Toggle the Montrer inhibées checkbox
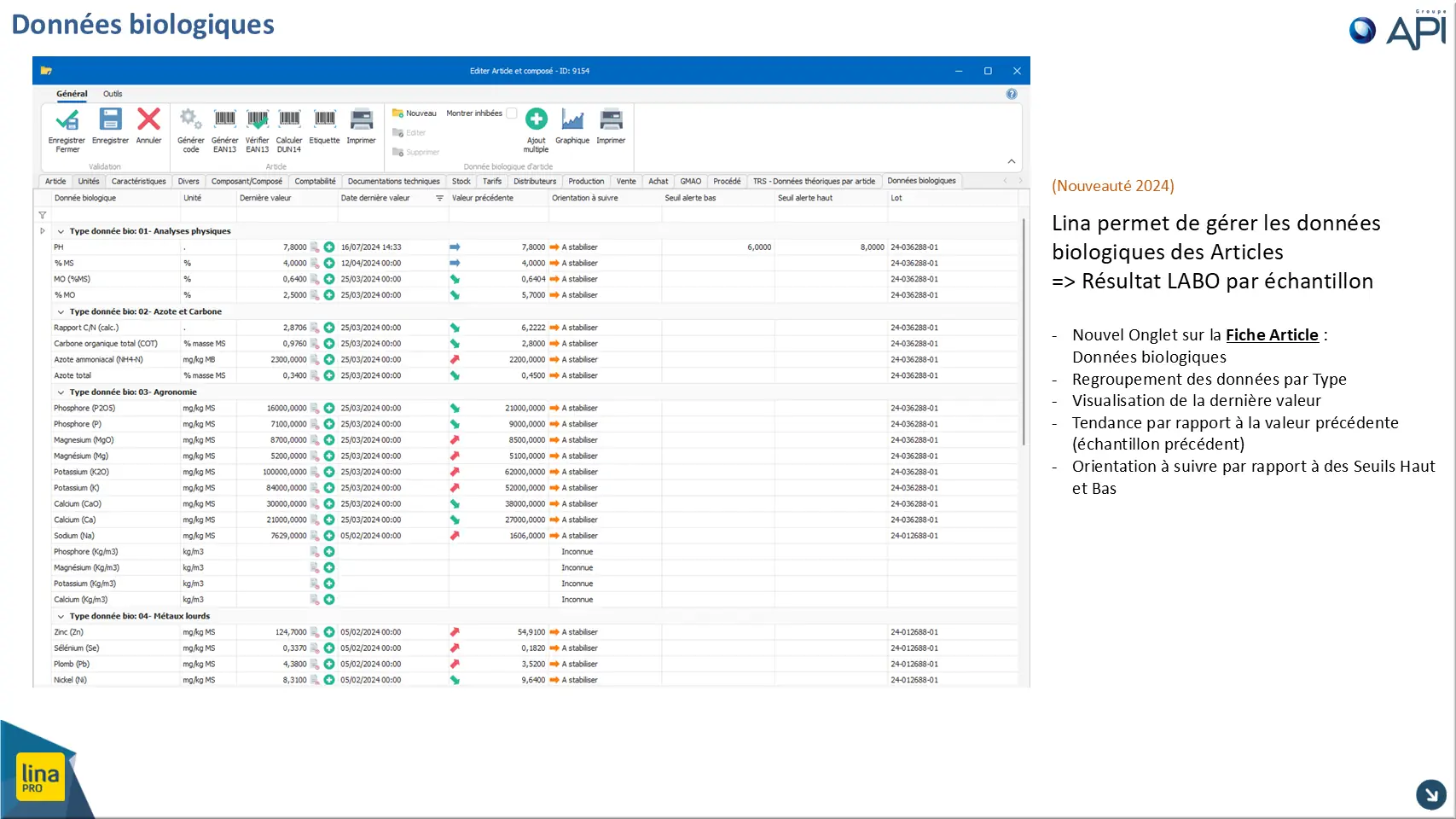Screen dimensions: 1456x819 pos(512,113)
